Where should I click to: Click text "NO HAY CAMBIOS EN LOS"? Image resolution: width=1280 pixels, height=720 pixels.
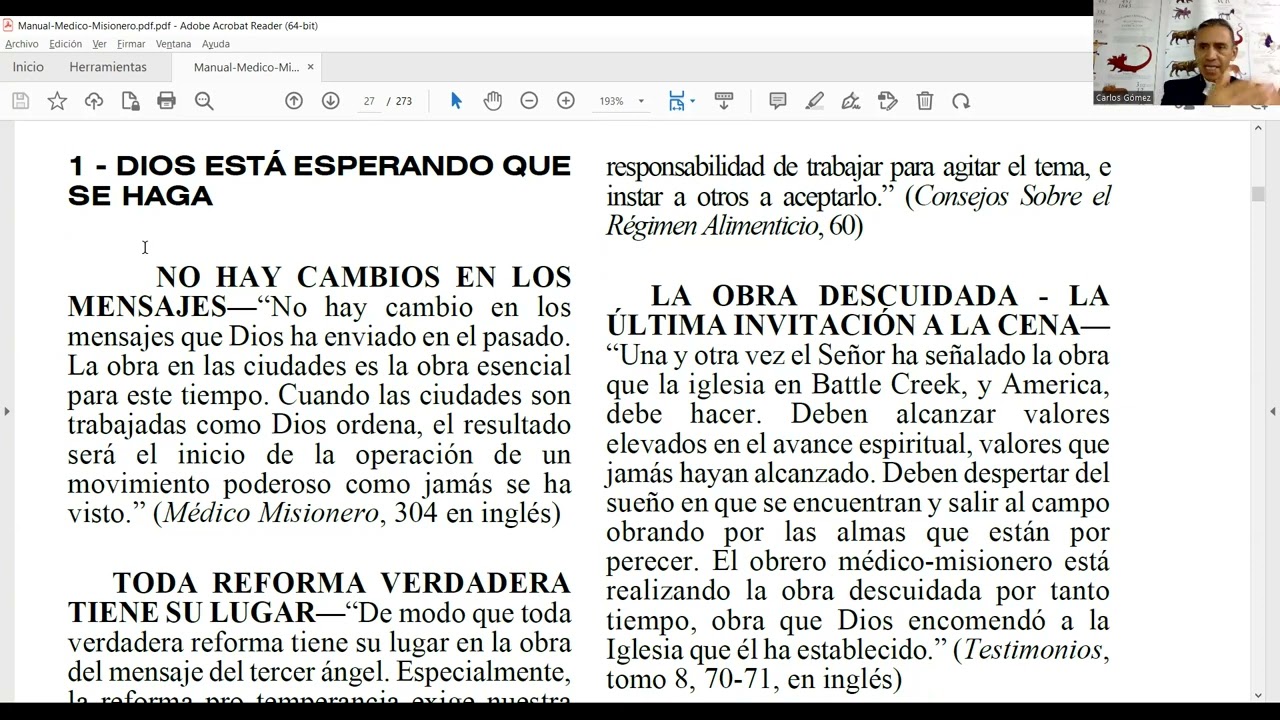point(363,277)
